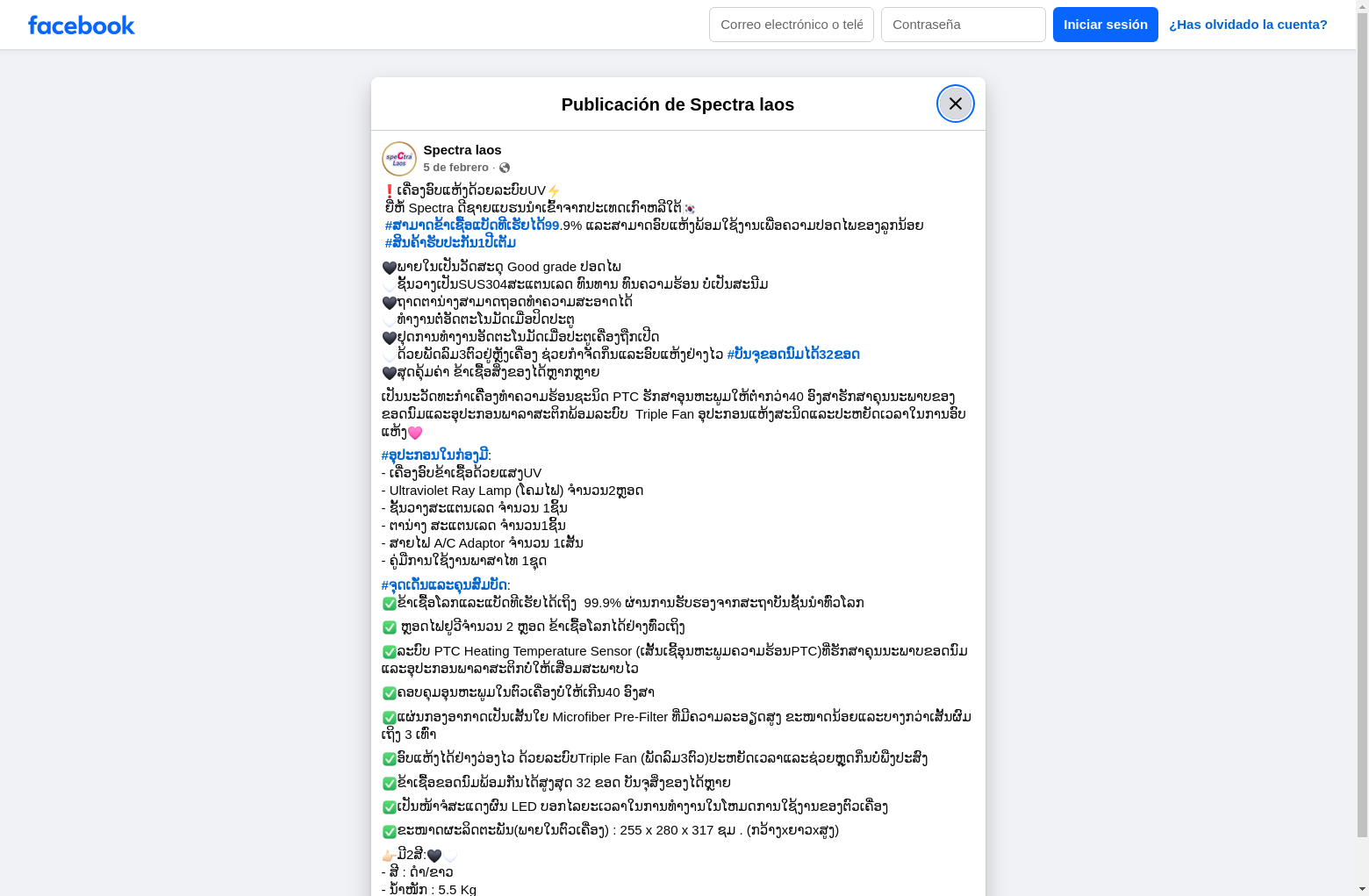The image size is (1369, 896).
Task: Focus the Contraseña password field
Action: (x=964, y=25)
